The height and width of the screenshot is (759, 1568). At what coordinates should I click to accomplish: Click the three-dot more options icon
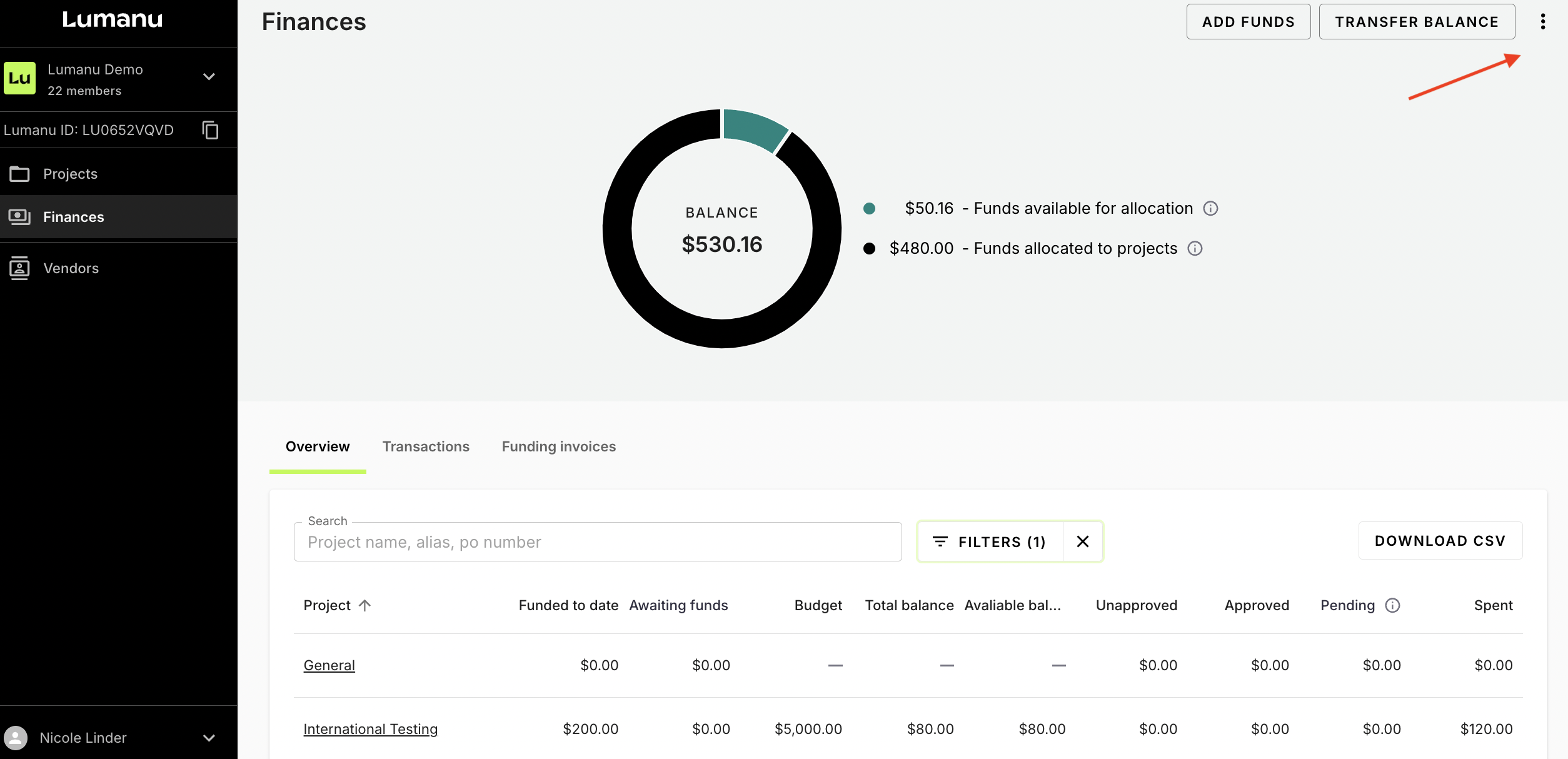pos(1542,22)
